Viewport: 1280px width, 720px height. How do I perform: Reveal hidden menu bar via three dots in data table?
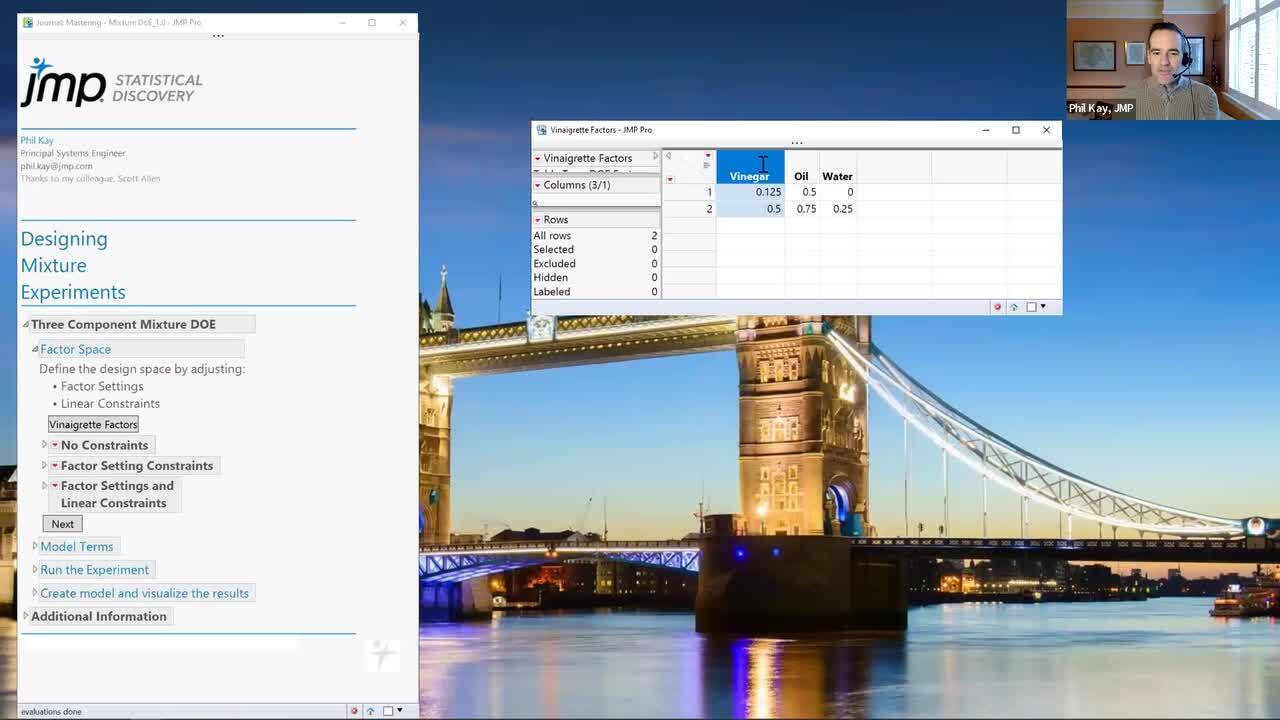(x=796, y=143)
